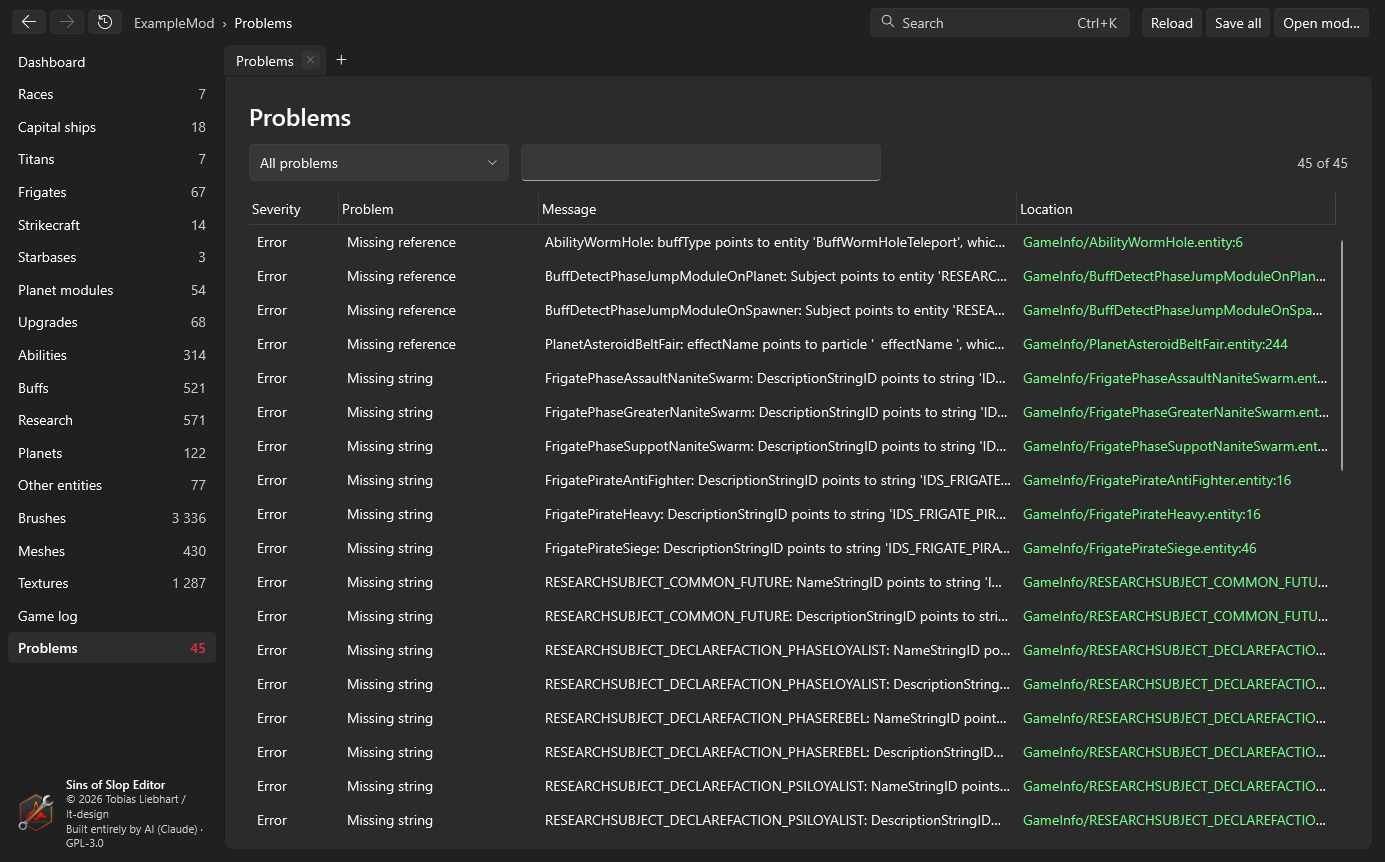This screenshot has height=862, width=1385.
Task: Open FrigatePirateHeavy.entity:16 location link
Action: click(x=1142, y=514)
